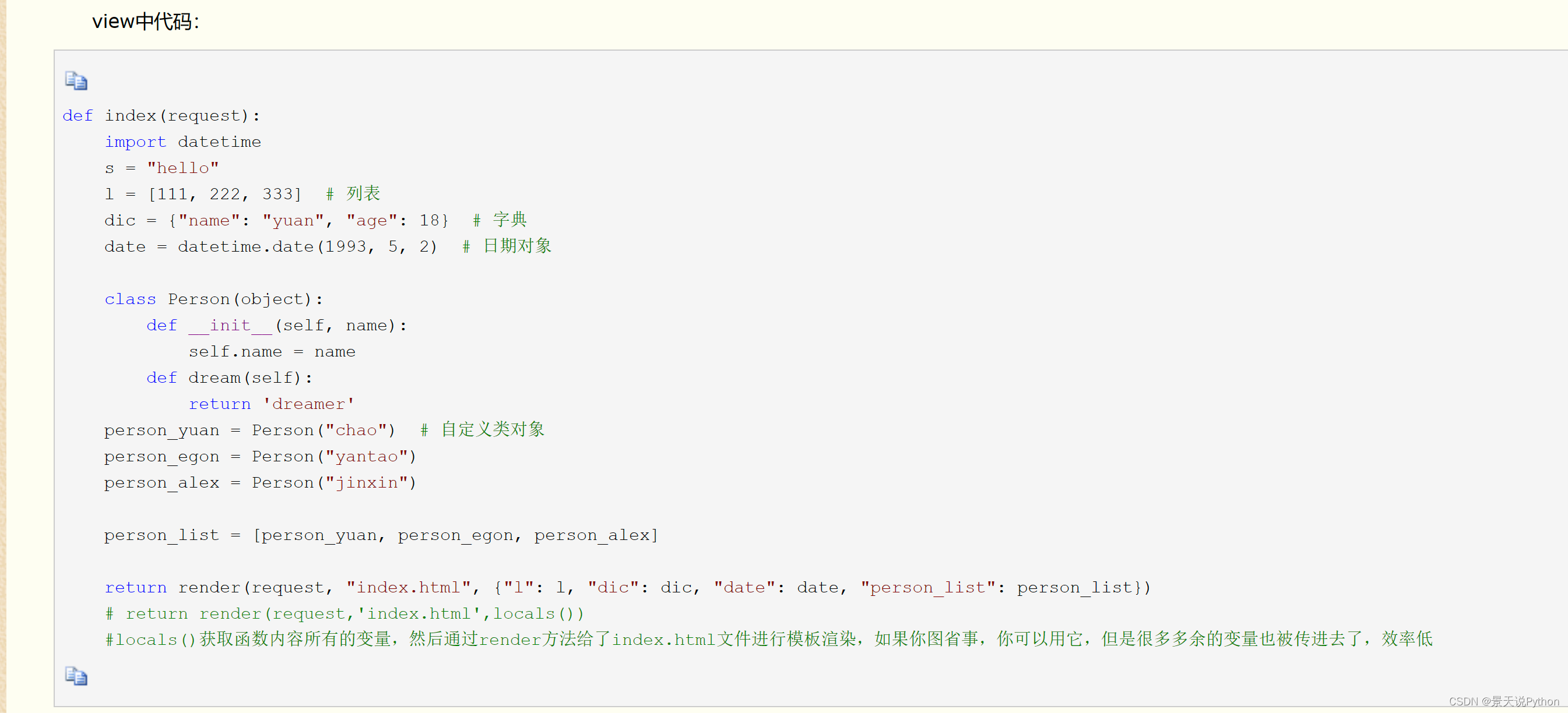Click the 列表 comment text
The width and height of the screenshot is (1568, 713).
363,193
